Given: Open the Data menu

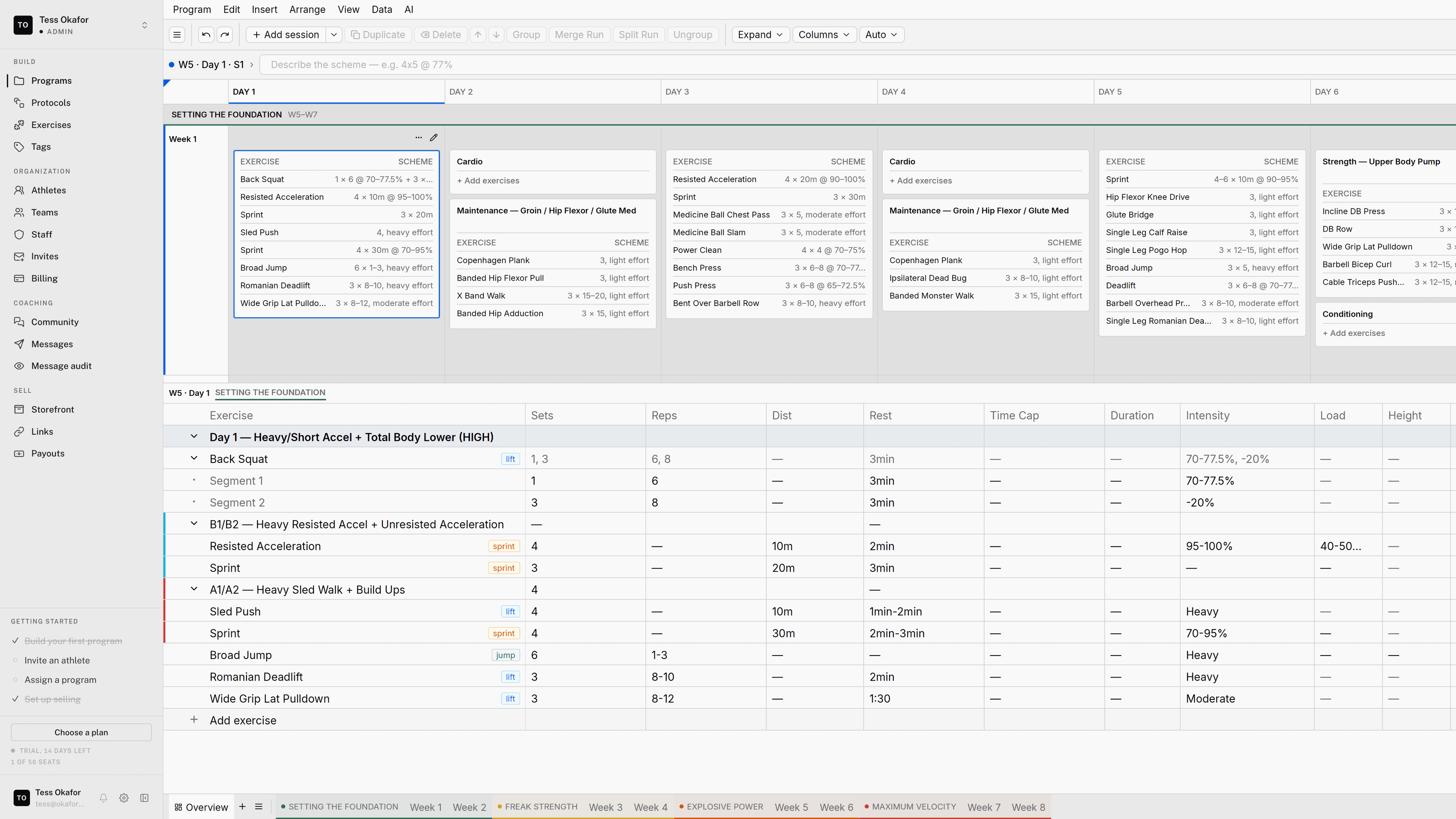Looking at the screenshot, I should [x=381, y=9].
